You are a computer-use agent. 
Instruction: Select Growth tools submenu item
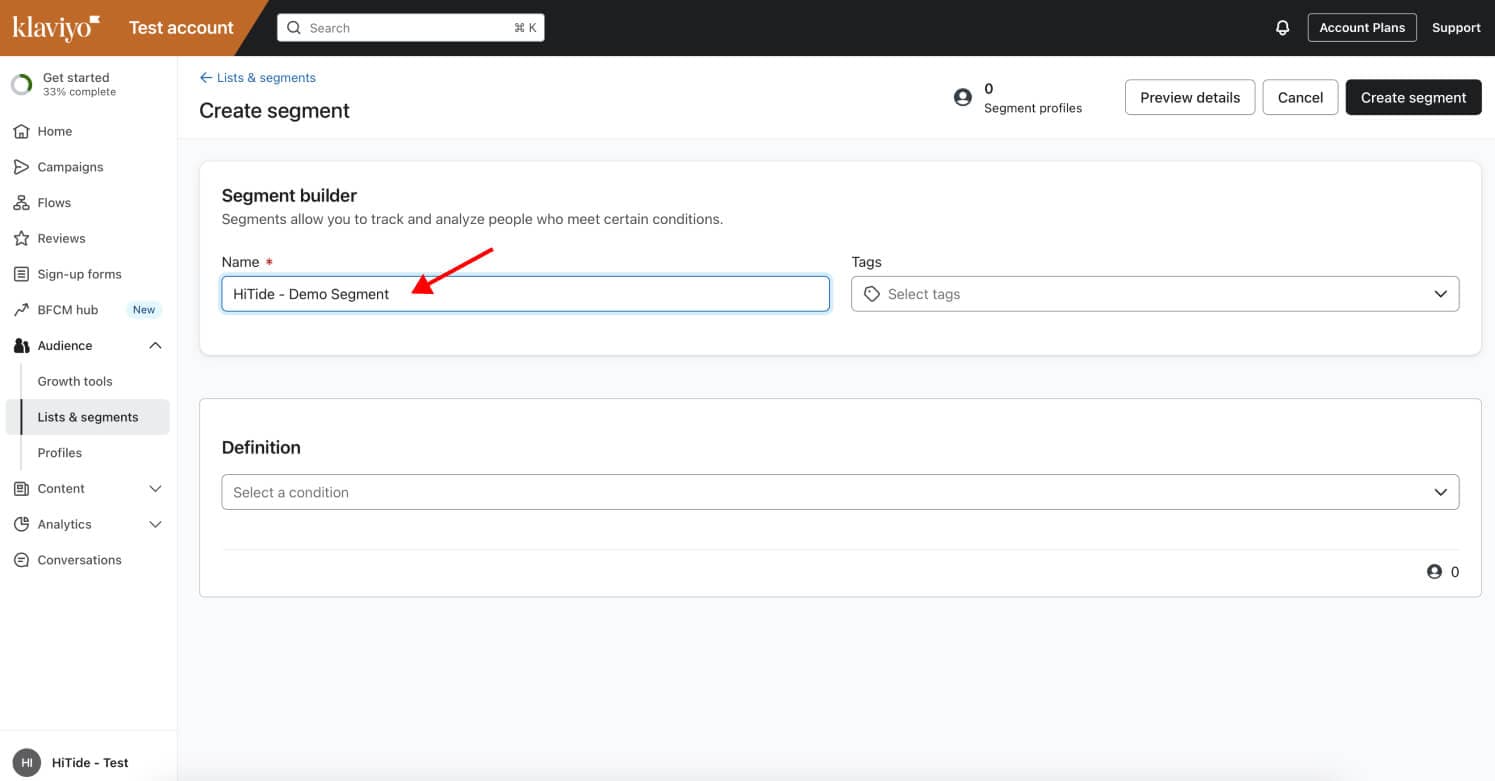point(75,381)
